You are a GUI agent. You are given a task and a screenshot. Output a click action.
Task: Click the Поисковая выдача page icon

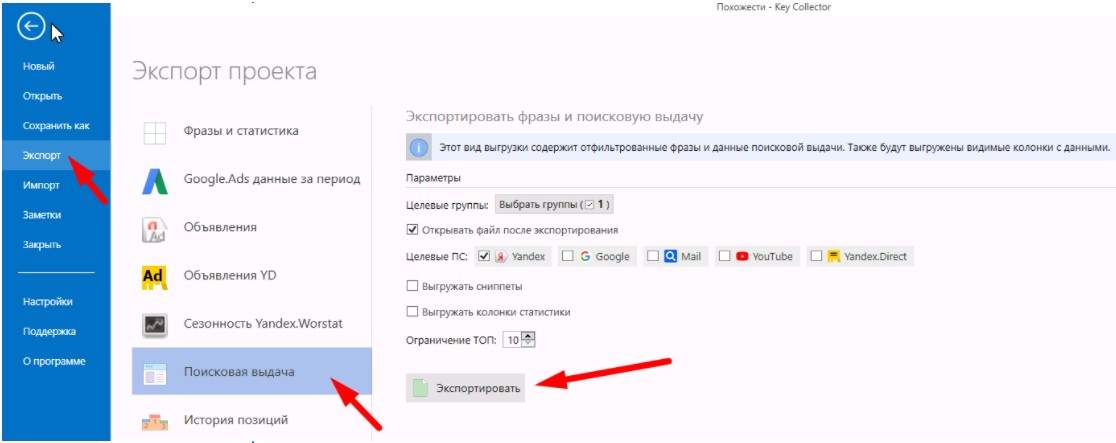[154, 374]
